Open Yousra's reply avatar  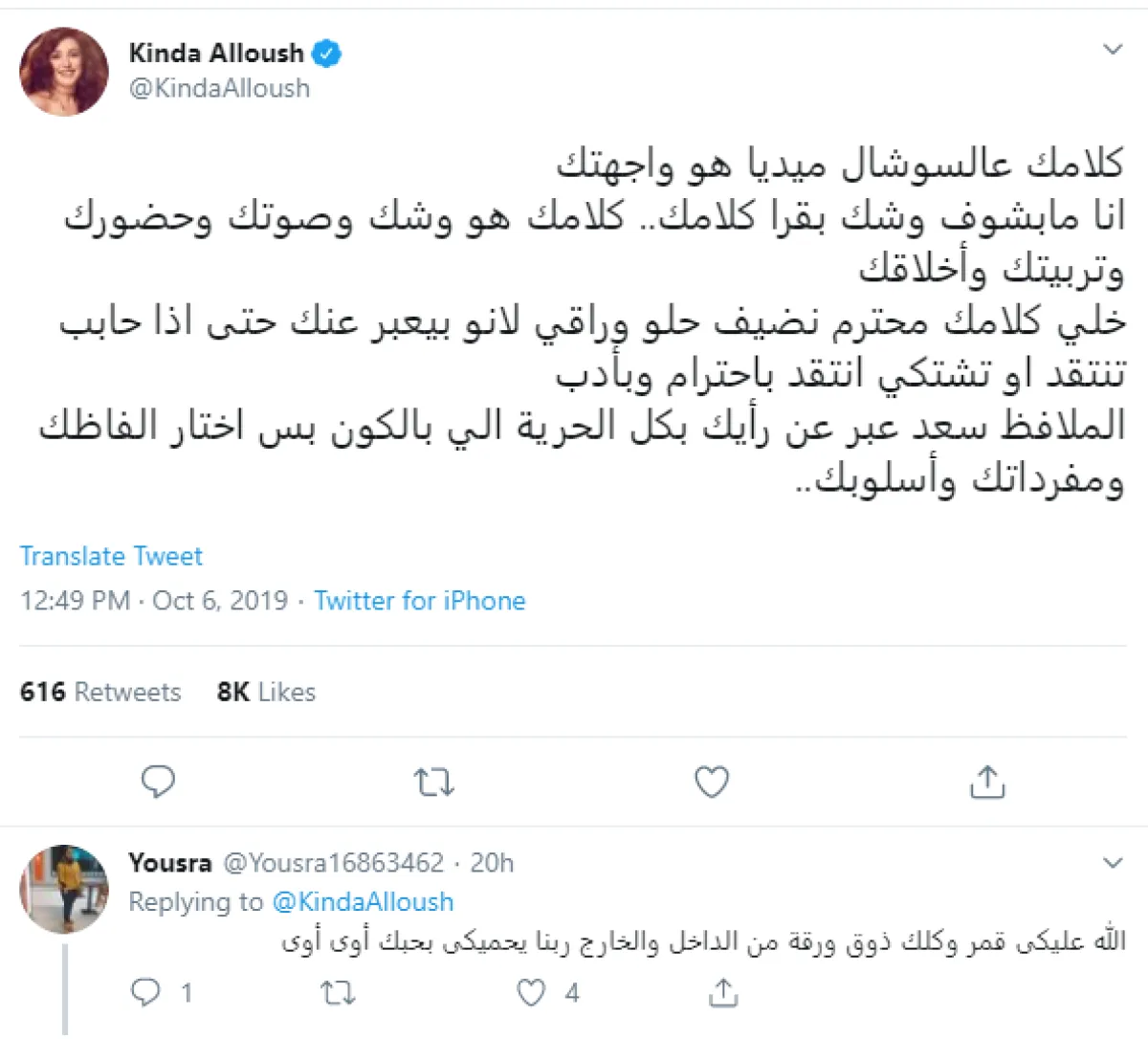(64, 889)
